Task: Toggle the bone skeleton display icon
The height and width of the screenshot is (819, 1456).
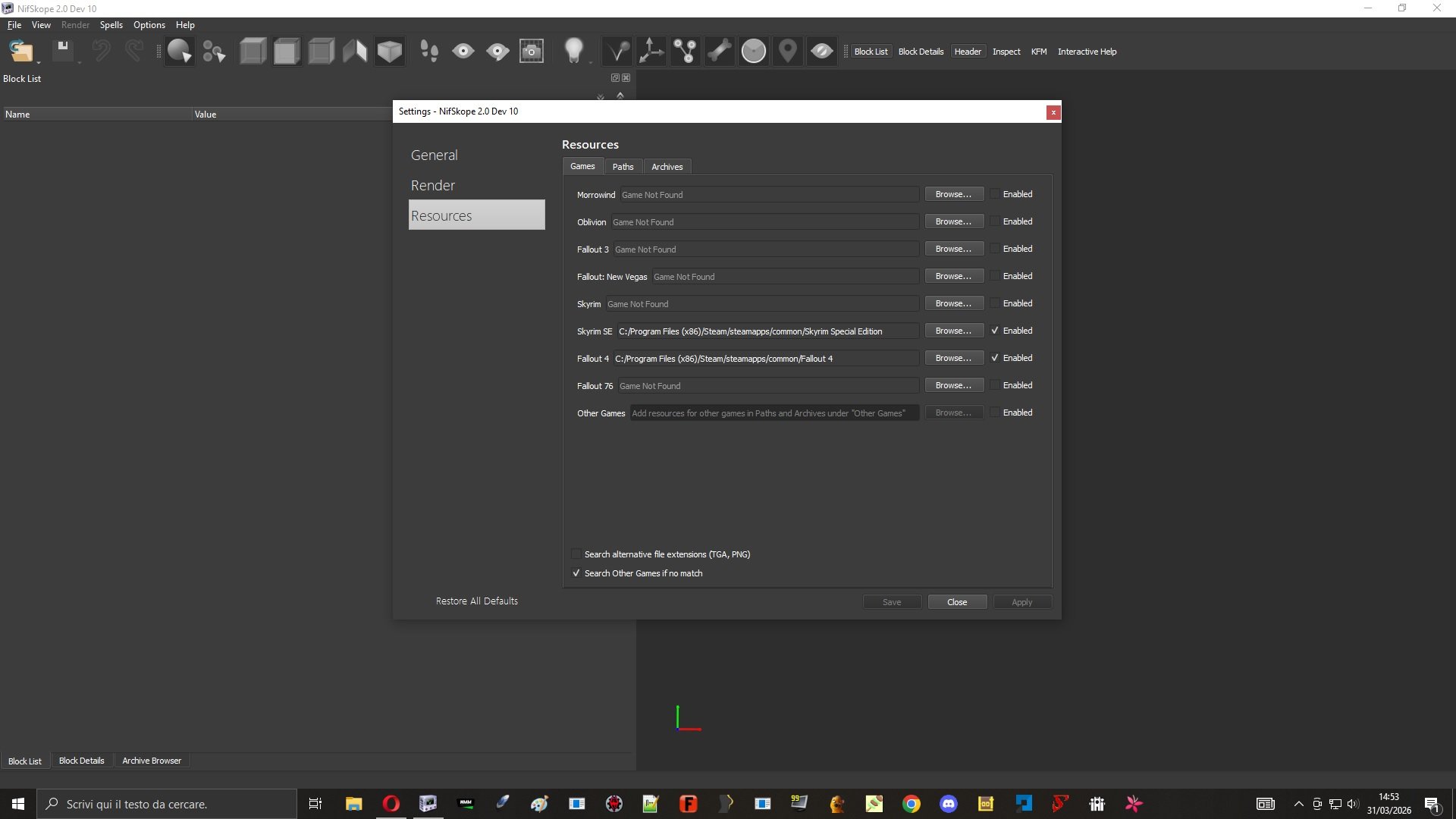Action: click(x=719, y=52)
